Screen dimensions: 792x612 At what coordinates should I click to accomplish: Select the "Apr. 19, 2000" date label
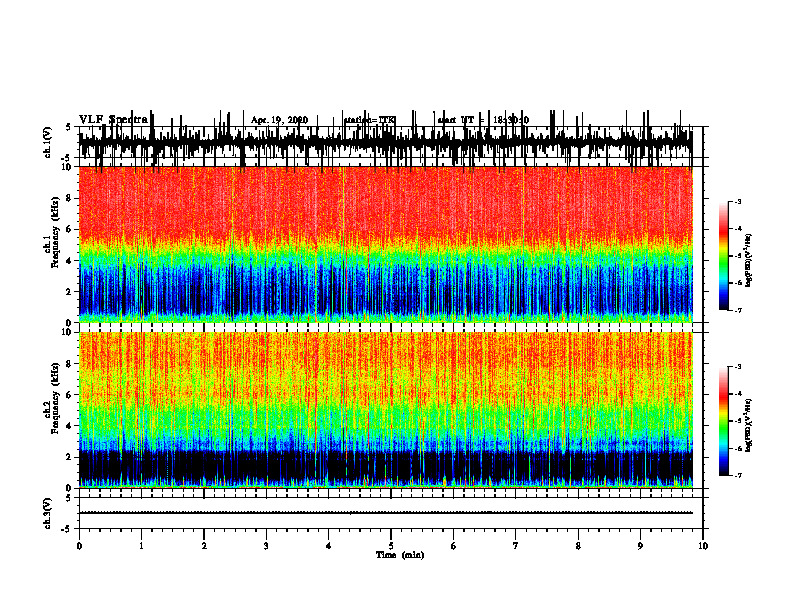(x=279, y=120)
